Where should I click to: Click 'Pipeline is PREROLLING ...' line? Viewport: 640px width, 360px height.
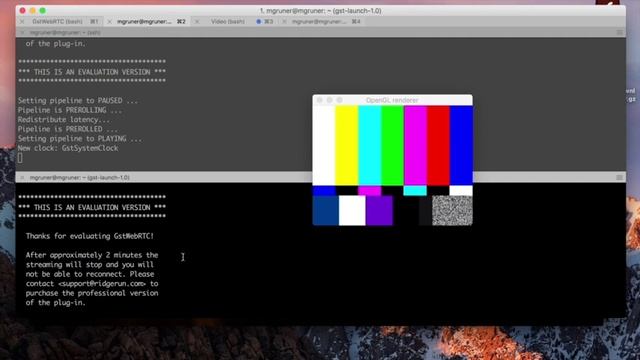click(70, 110)
